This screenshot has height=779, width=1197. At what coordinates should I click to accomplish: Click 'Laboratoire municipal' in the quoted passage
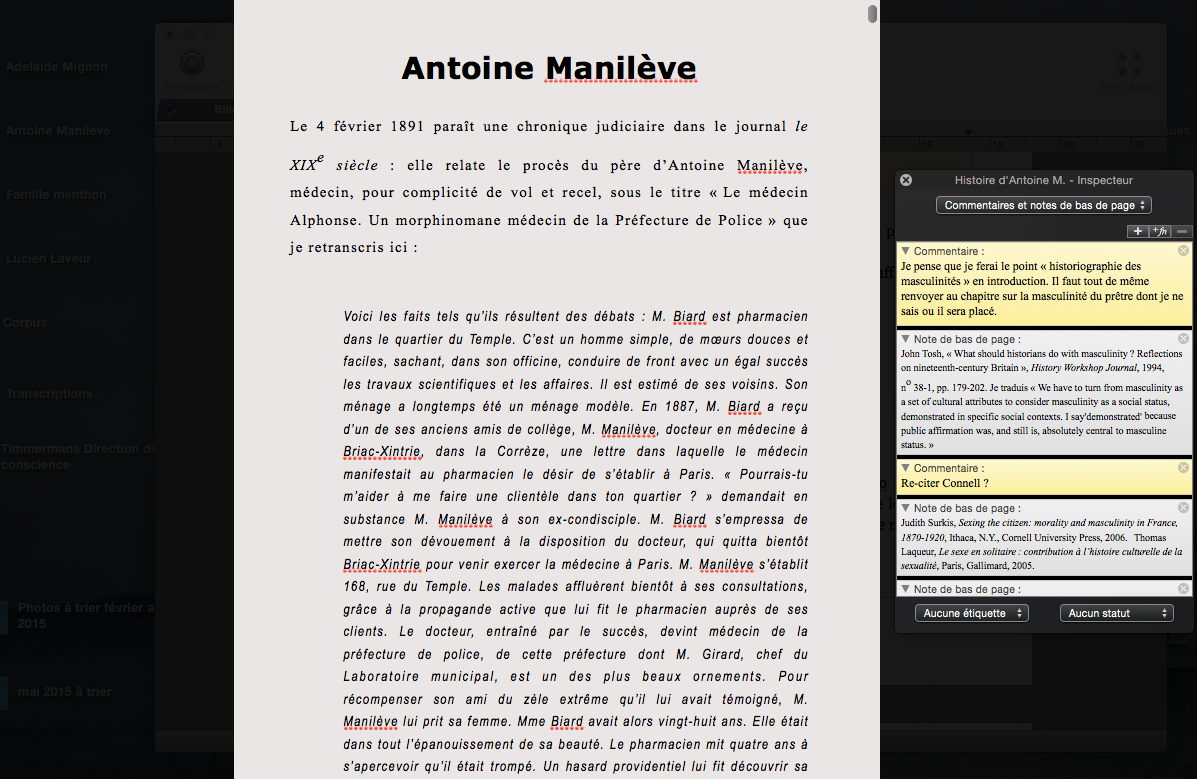(x=418, y=677)
